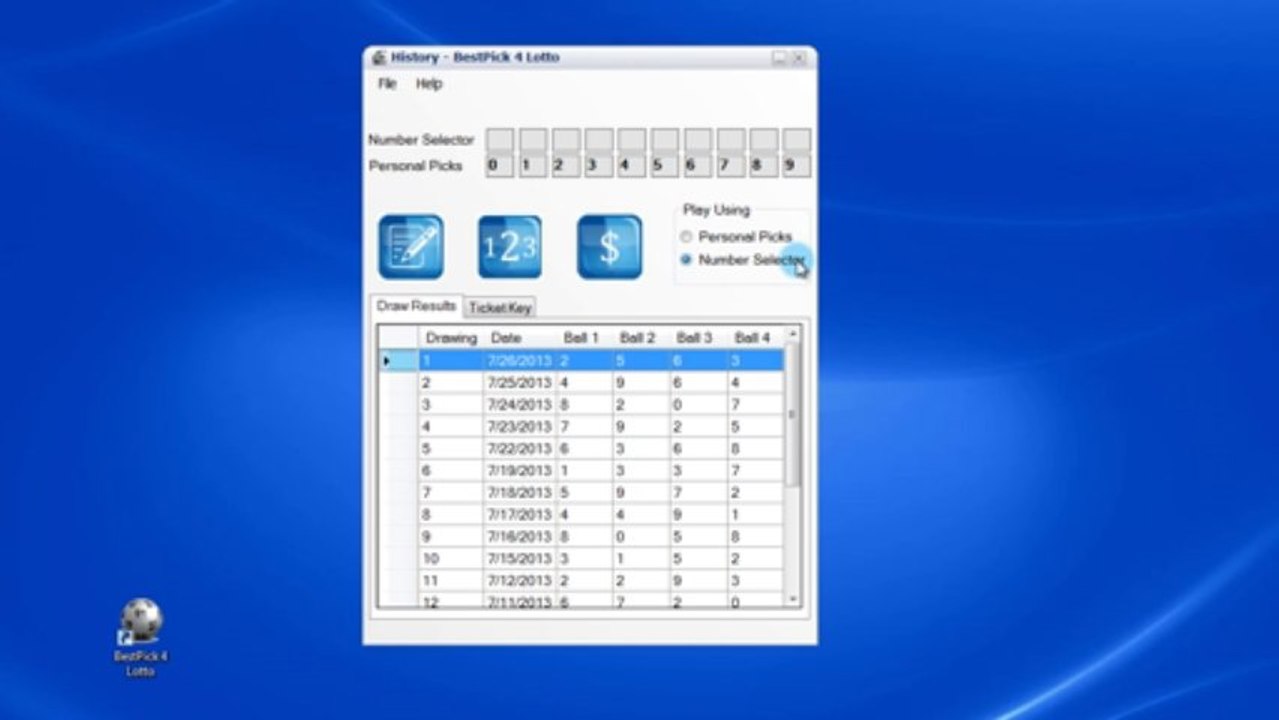The height and width of the screenshot is (720, 1279).
Task: Click the Drawing number cell 11
Action: click(x=451, y=580)
